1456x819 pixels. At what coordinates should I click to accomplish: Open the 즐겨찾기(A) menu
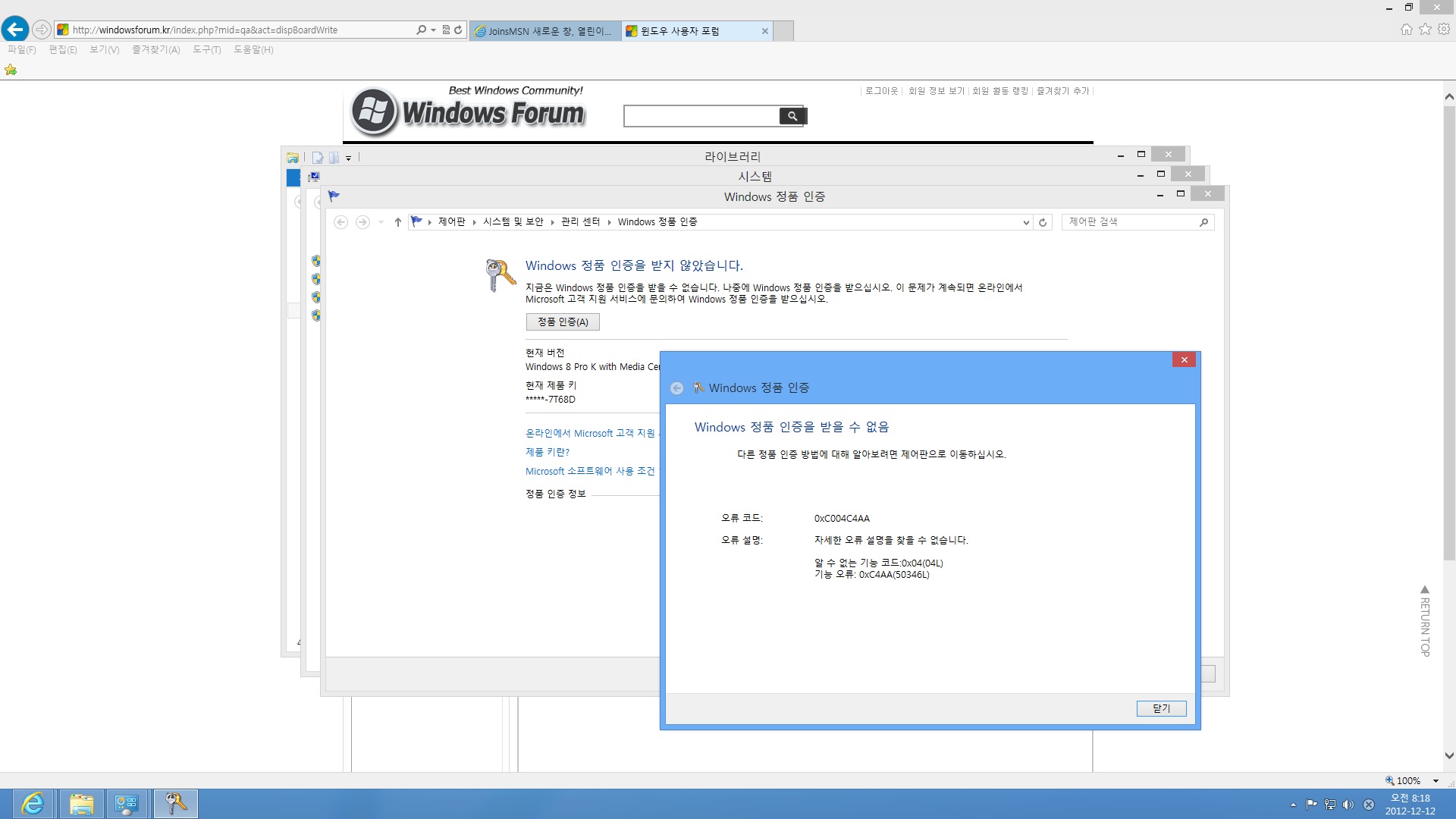[x=155, y=49]
